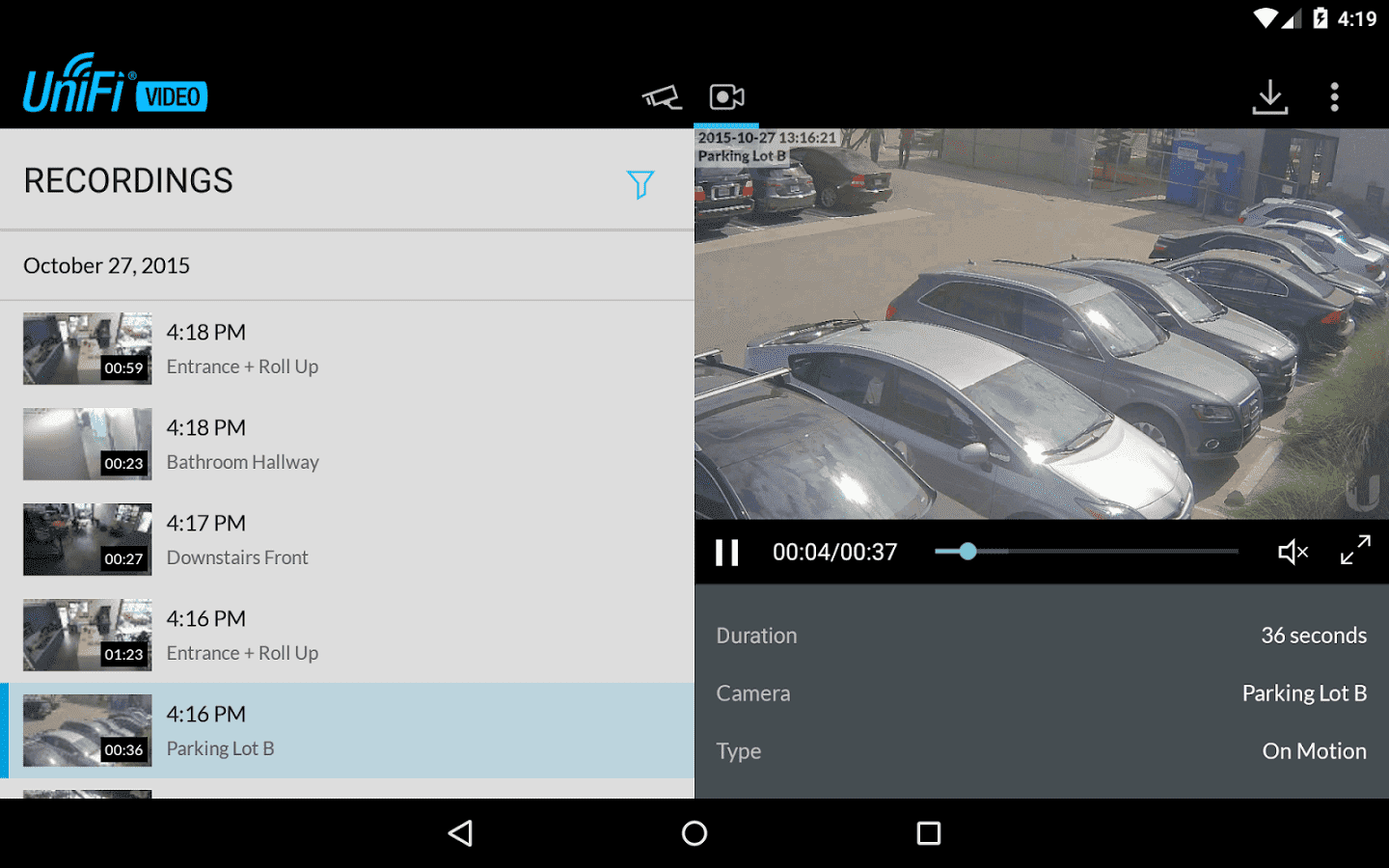The height and width of the screenshot is (868, 1389).
Task: Switch to the recordings tab icon
Action: (726, 96)
